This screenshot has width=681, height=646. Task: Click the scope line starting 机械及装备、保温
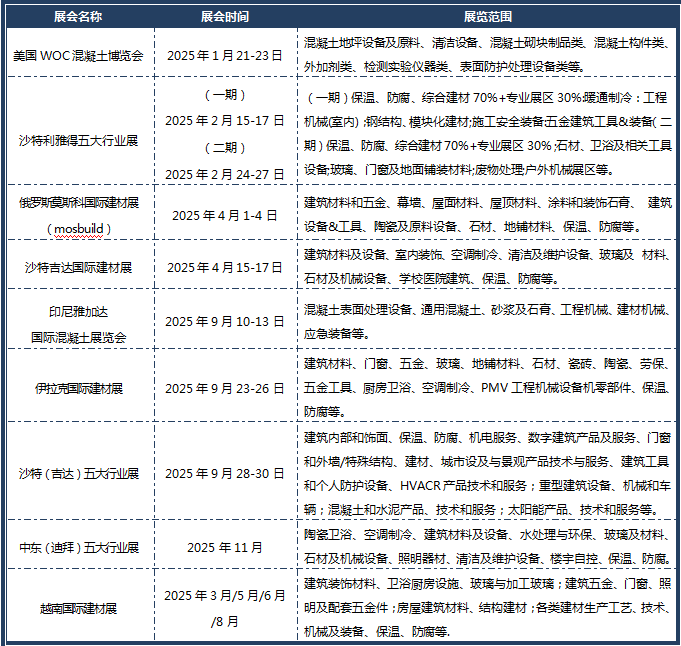tap(377, 631)
